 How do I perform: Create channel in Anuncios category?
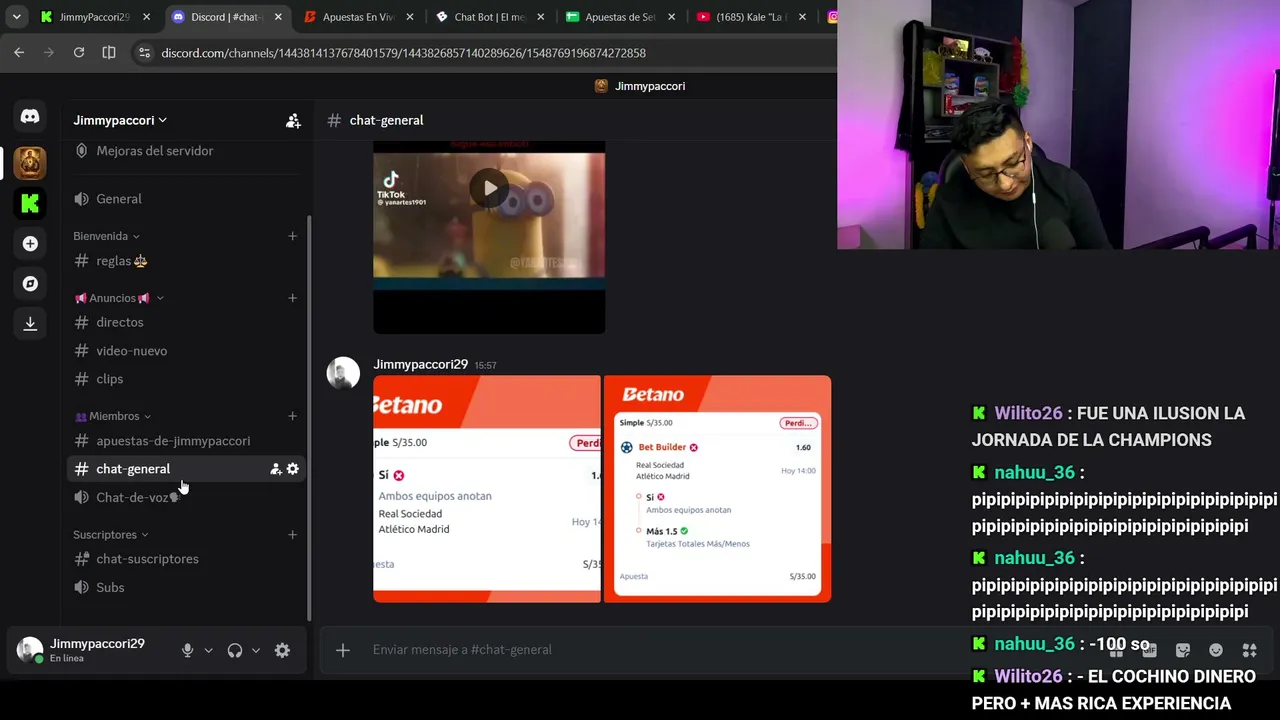point(292,298)
